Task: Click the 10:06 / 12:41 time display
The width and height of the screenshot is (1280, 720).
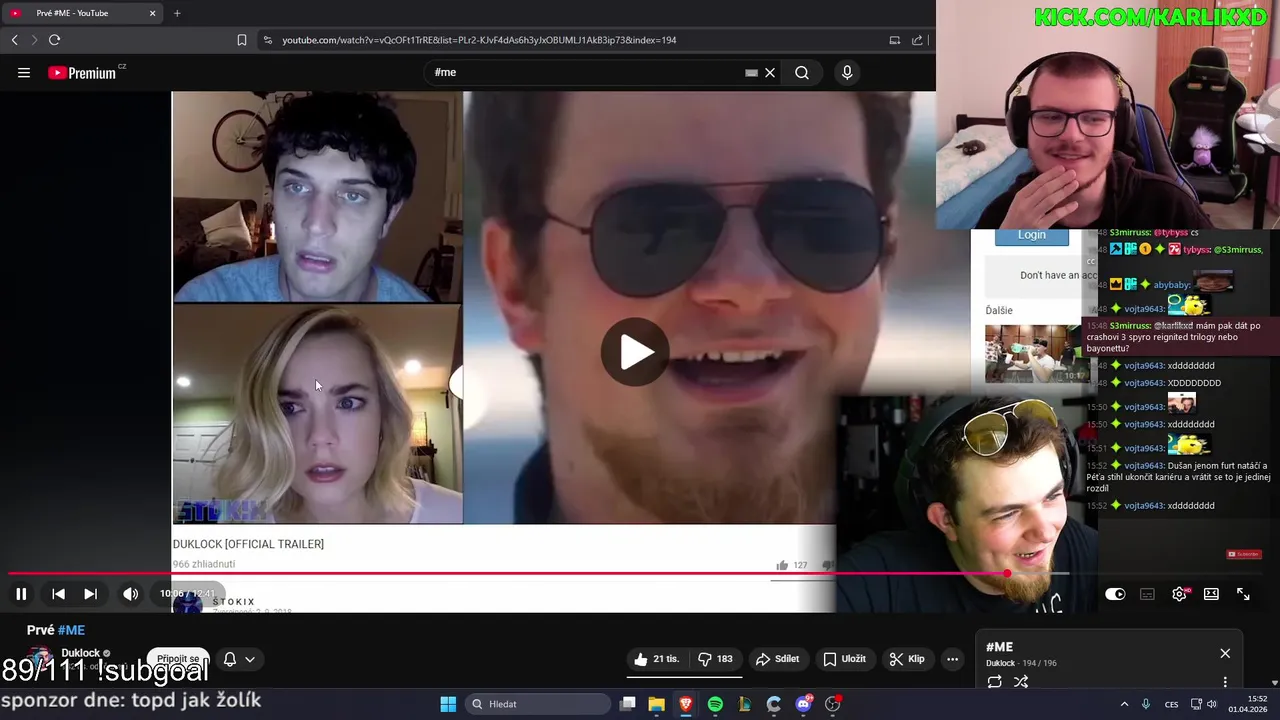Action: pyautogui.click(x=187, y=594)
